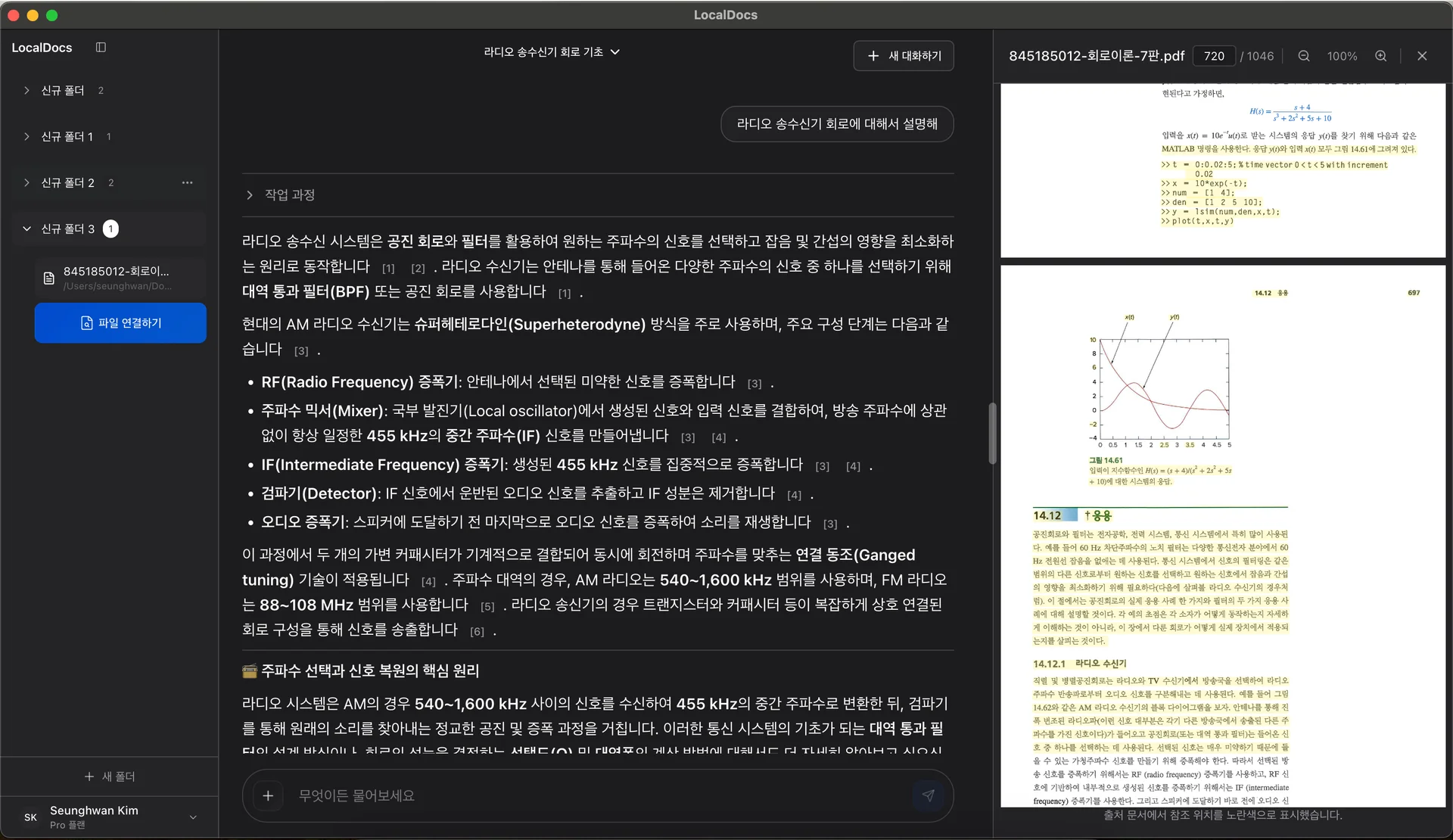Close the PDF viewer with the X icon
The width and height of the screenshot is (1453, 840).
[1422, 56]
